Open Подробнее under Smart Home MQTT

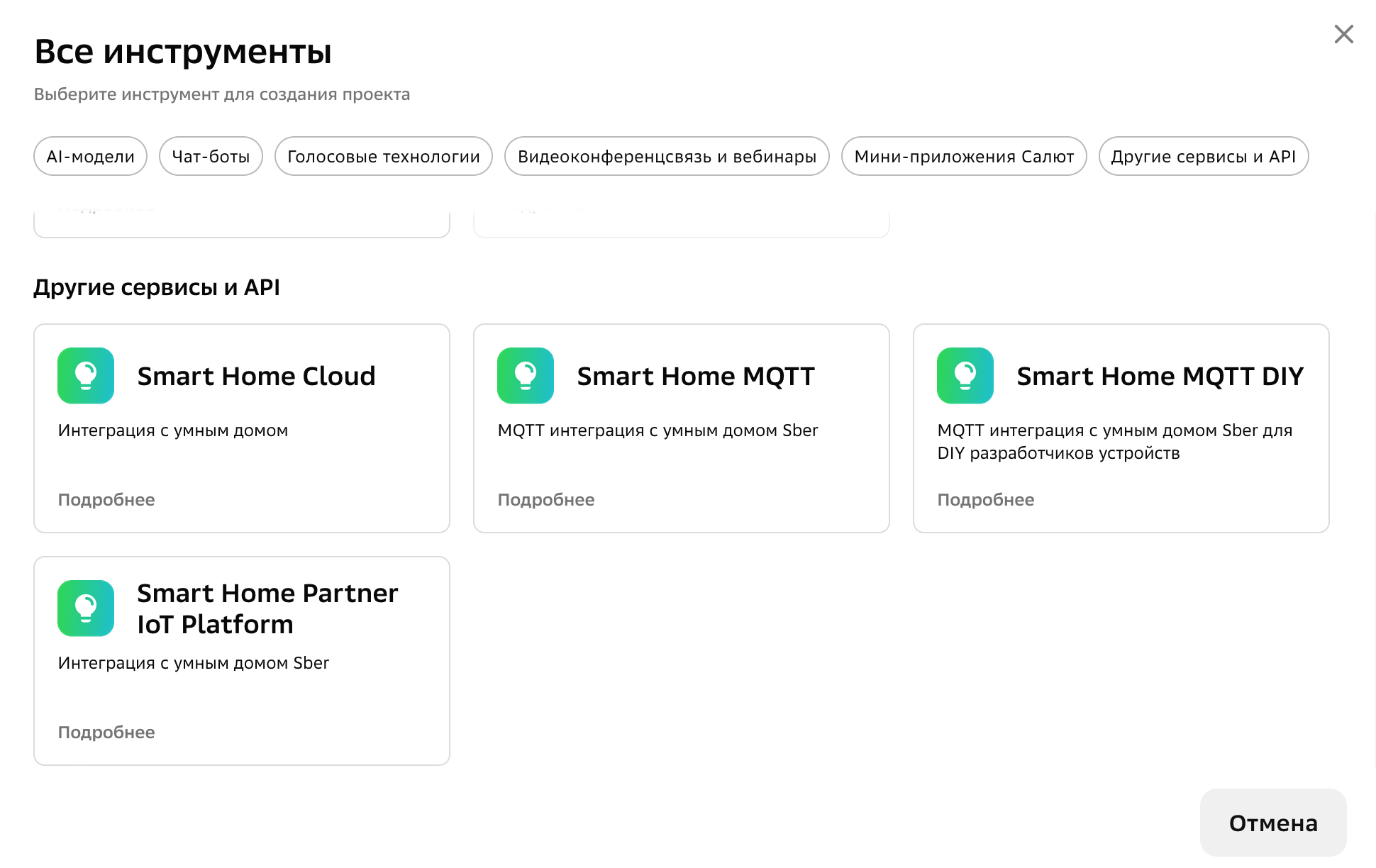(545, 499)
